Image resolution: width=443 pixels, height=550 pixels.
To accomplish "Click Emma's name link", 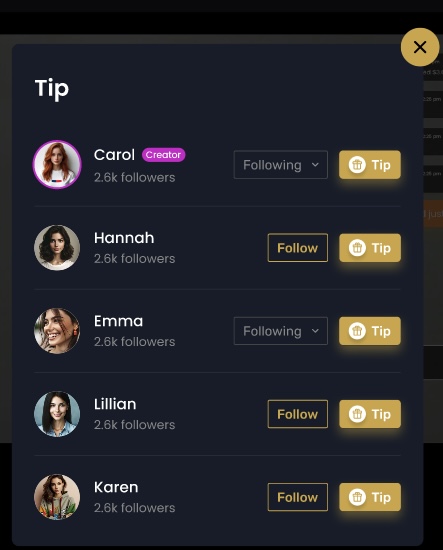I will (x=119, y=321).
